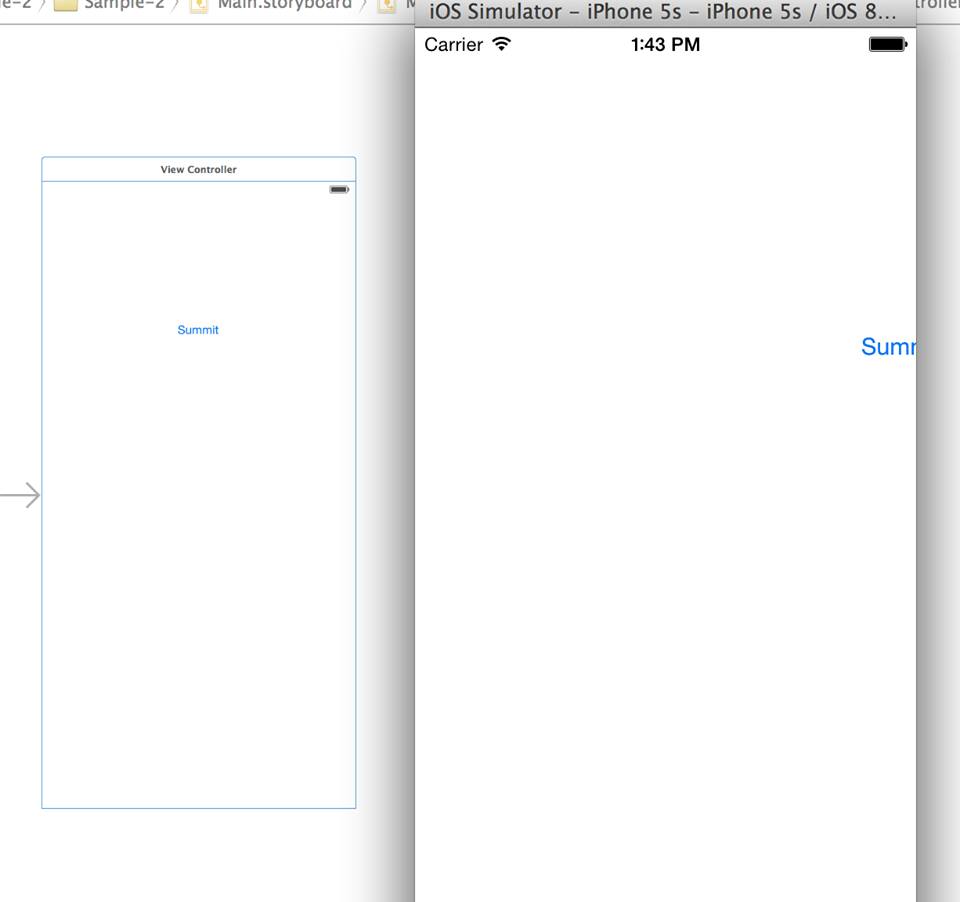Click the Wi-Fi icon in simulator status bar
The height and width of the screenshot is (902, 960).
[501, 44]
